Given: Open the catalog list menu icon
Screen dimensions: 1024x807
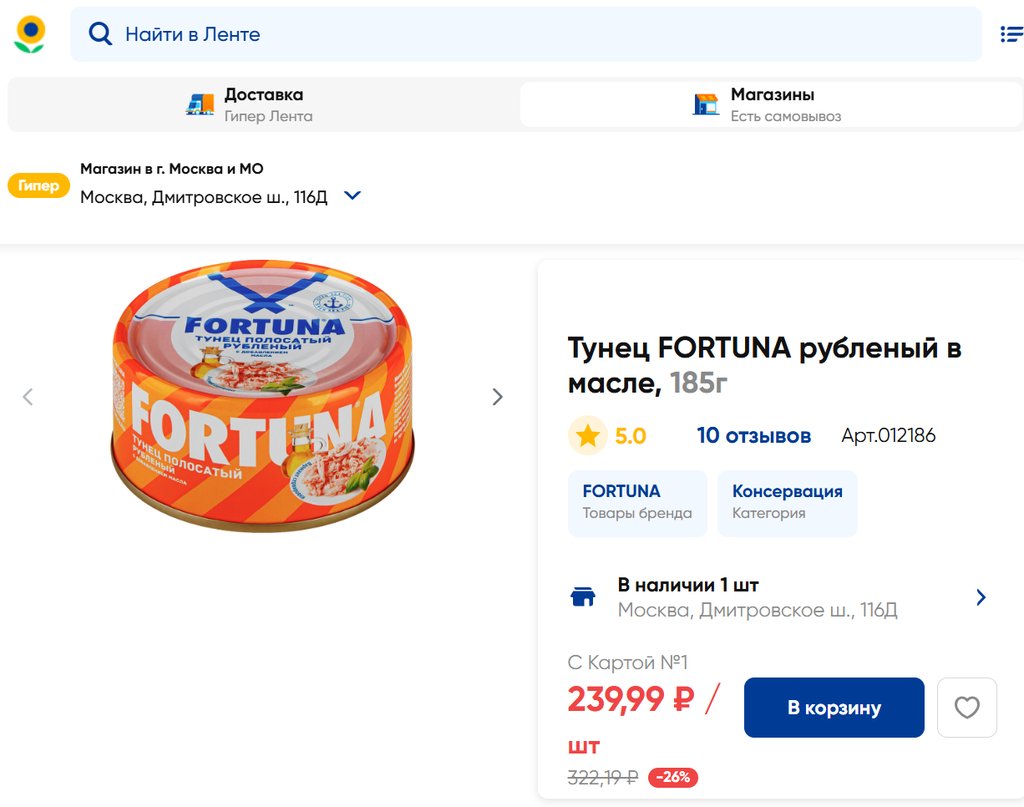Looking at the screenshot, I should (1011, 34).
